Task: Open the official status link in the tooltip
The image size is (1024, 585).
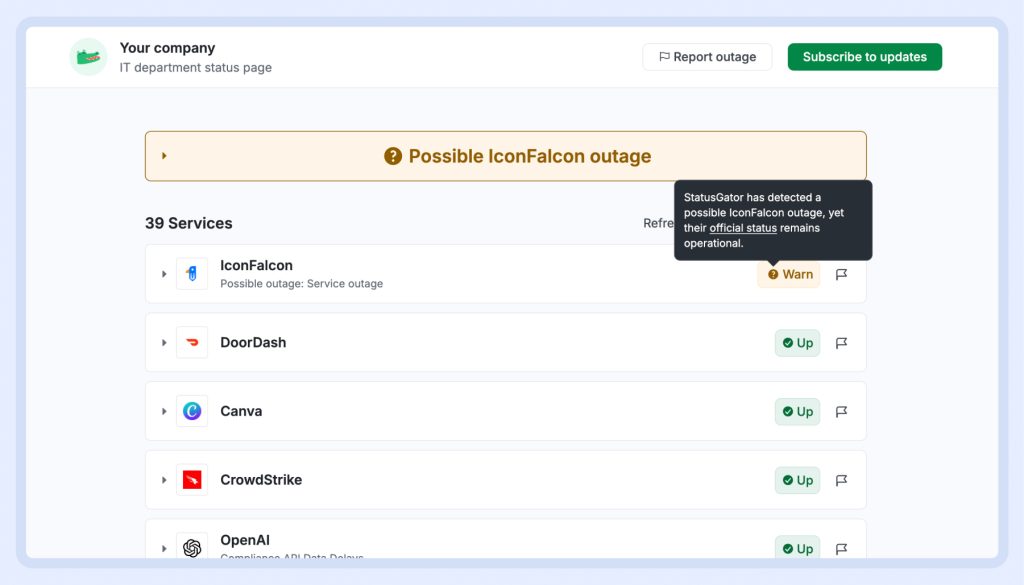Action: pyautogui.click(x=743, y=228)
